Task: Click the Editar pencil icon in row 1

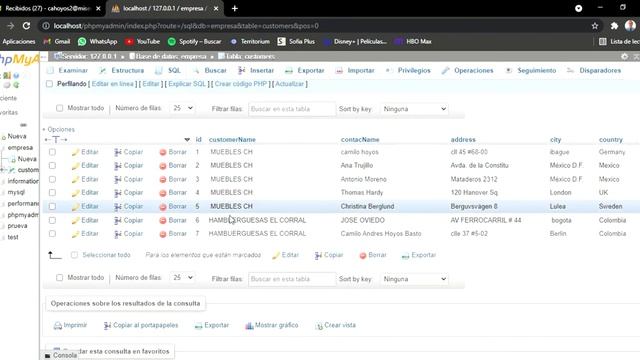Action: tap(75, 152)
